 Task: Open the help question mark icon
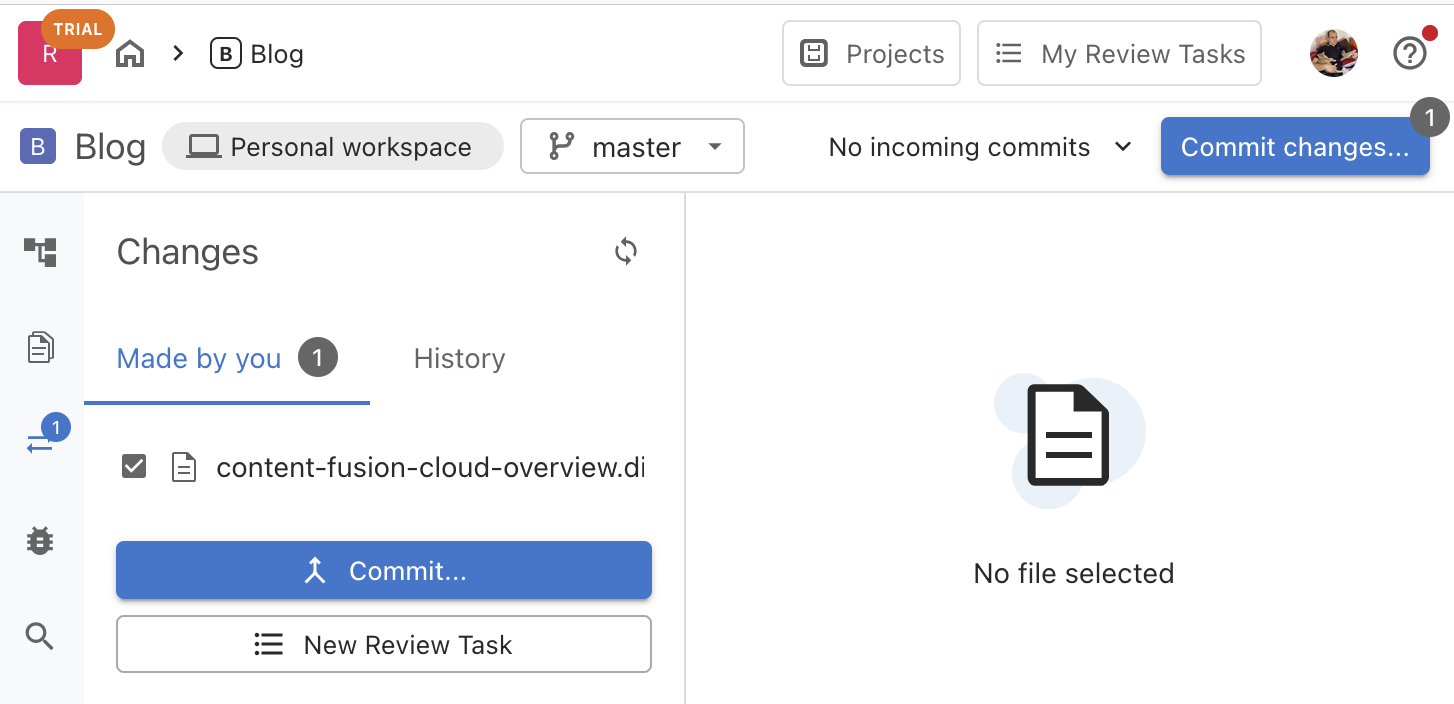point(1409,54)
